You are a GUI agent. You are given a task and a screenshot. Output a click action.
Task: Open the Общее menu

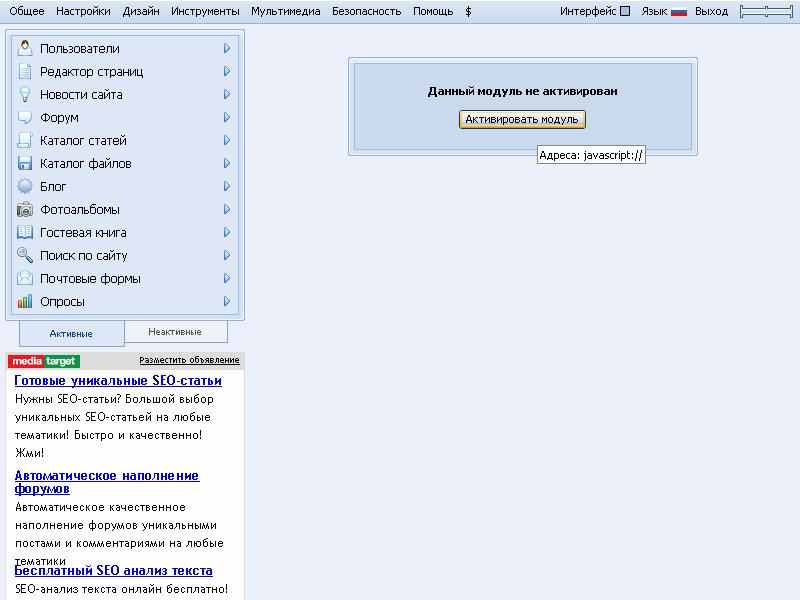coord(27,11)
